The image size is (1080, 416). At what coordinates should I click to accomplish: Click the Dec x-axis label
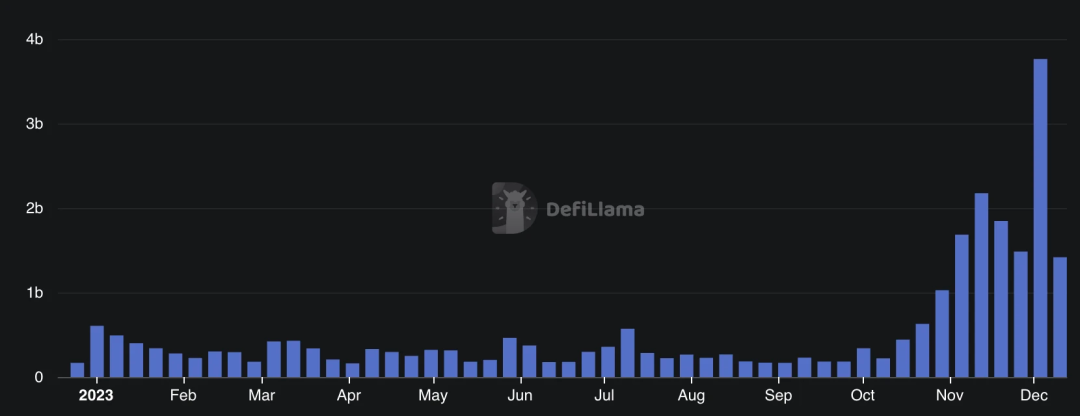point(1034,395)
